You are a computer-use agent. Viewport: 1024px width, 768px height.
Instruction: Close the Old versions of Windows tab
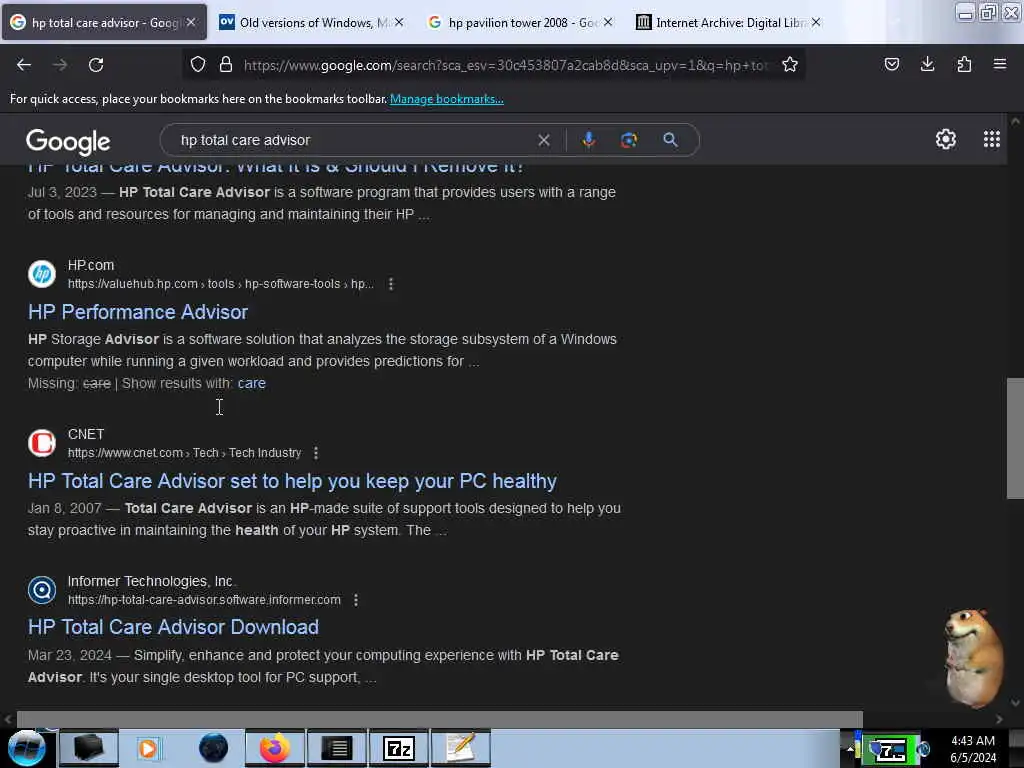coord(399,22)
